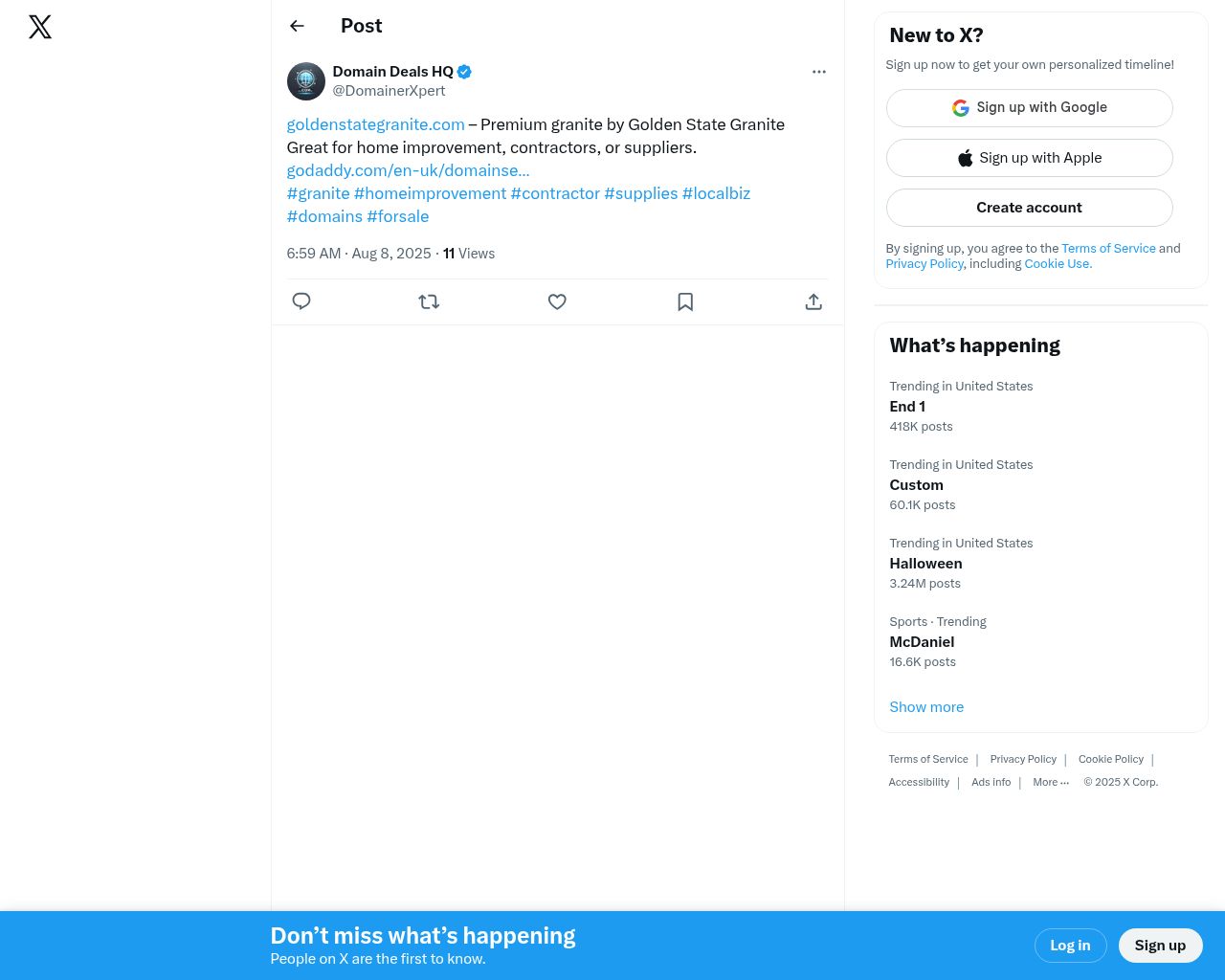Open the post's three-dot more menu

[x=818, y=72]
